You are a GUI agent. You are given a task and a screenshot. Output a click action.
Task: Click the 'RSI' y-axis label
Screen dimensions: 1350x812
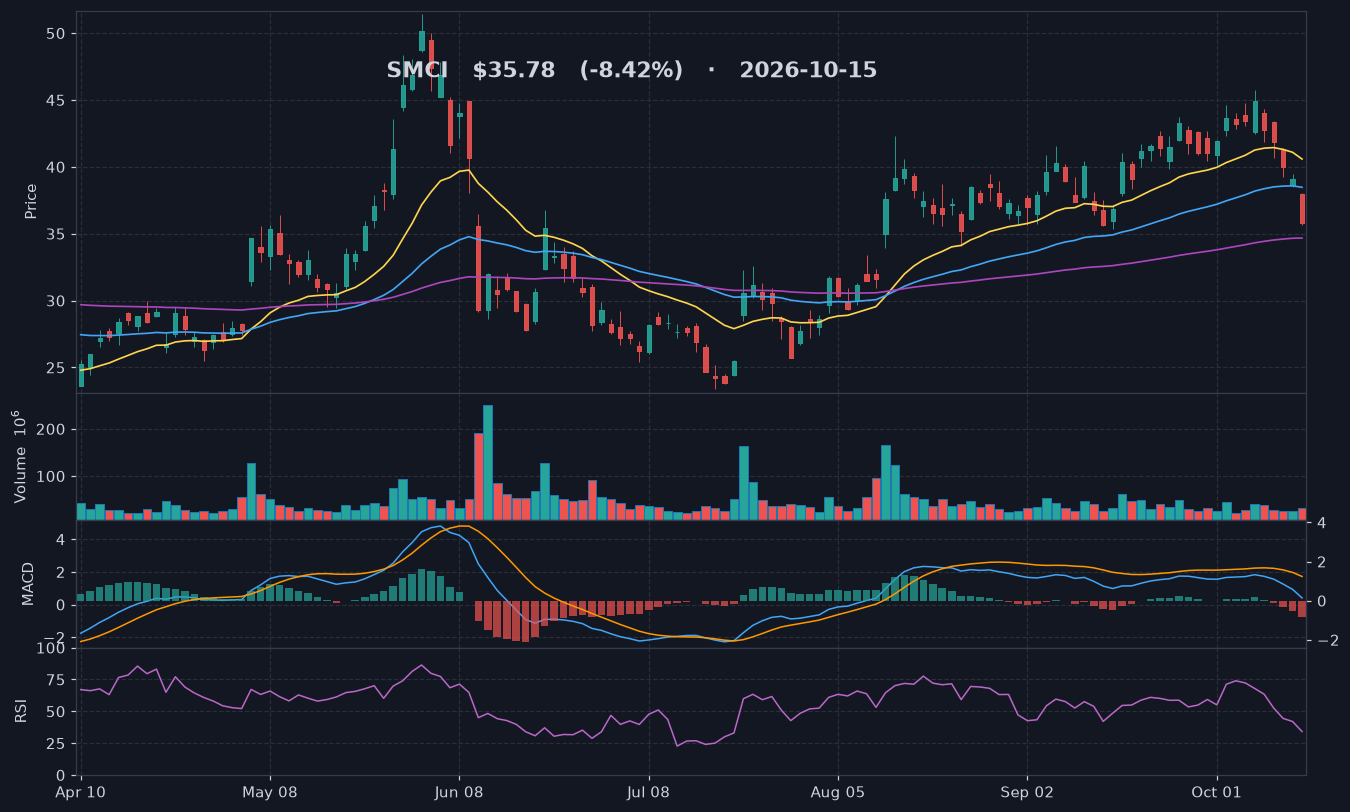21,711
